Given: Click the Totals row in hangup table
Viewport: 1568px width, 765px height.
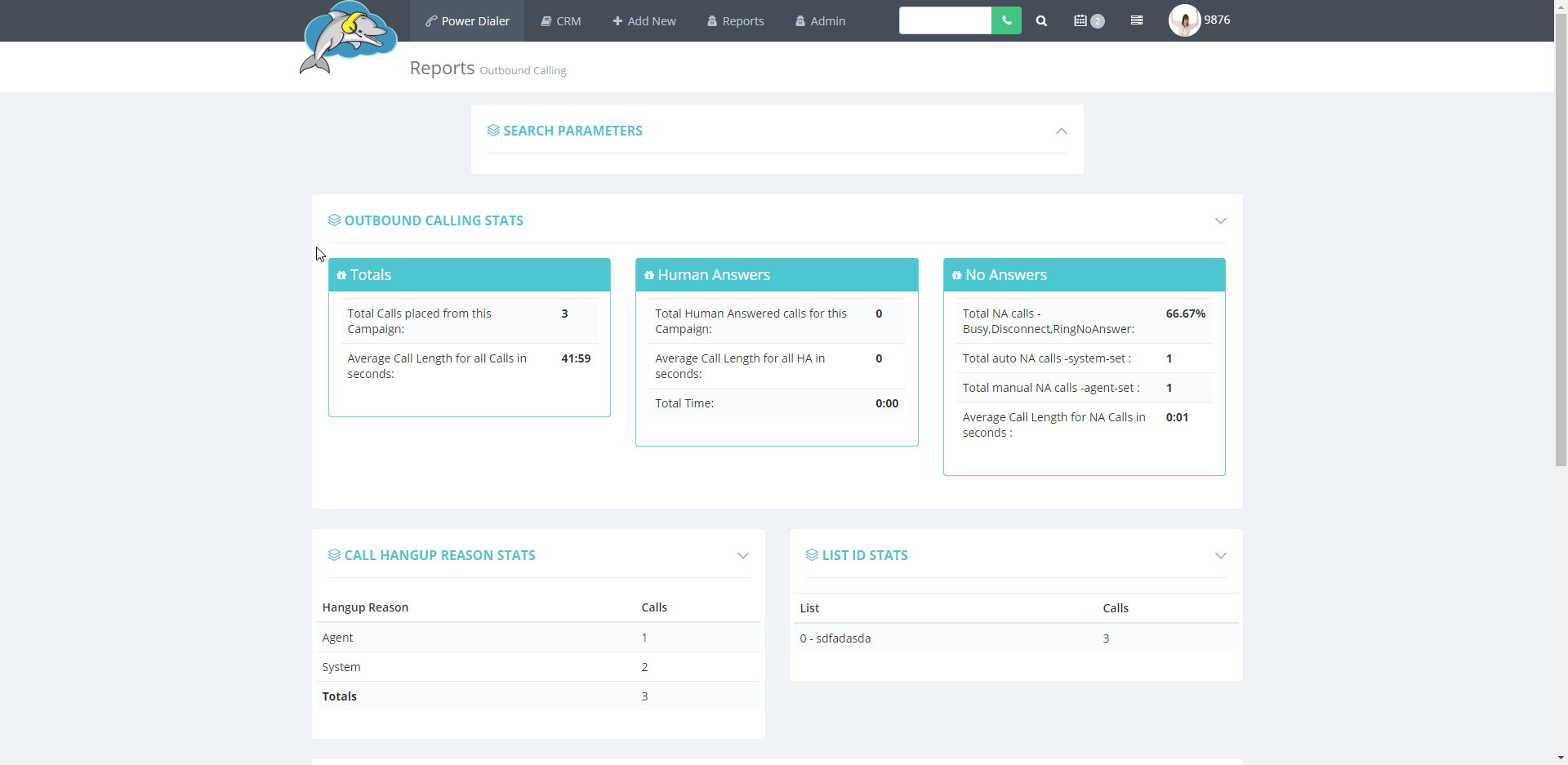Looking at the screenshot, I should [x=538, y=696].
